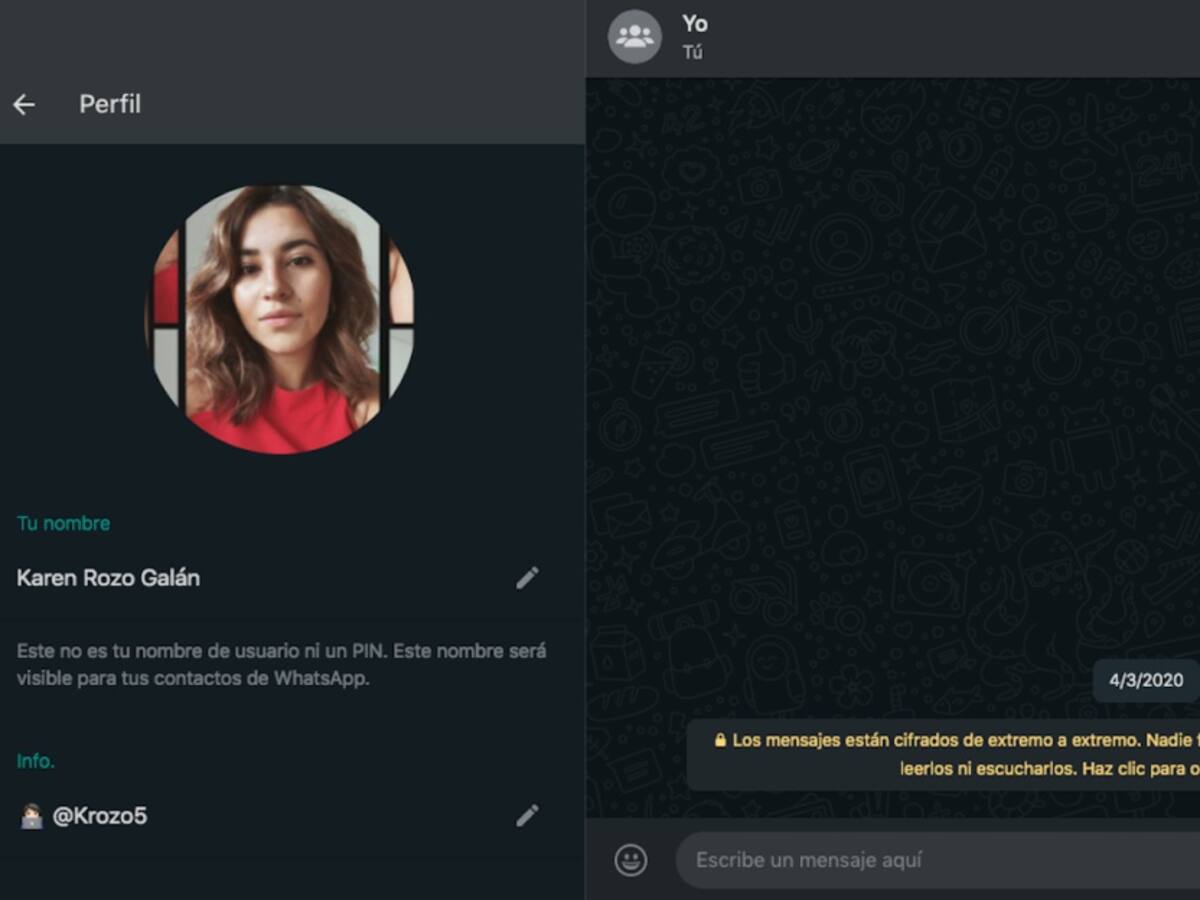Open your profile photo to change it
The image size is (1200, 900).
(x=283, y=318)
